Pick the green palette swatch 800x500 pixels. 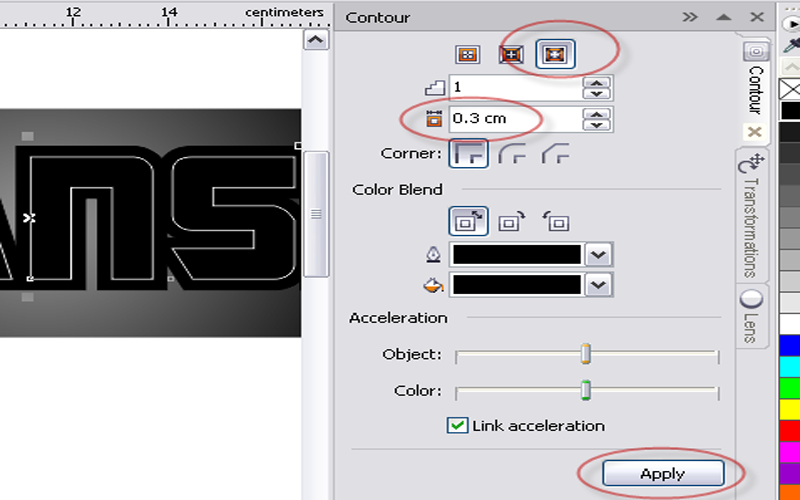(790, 388)
